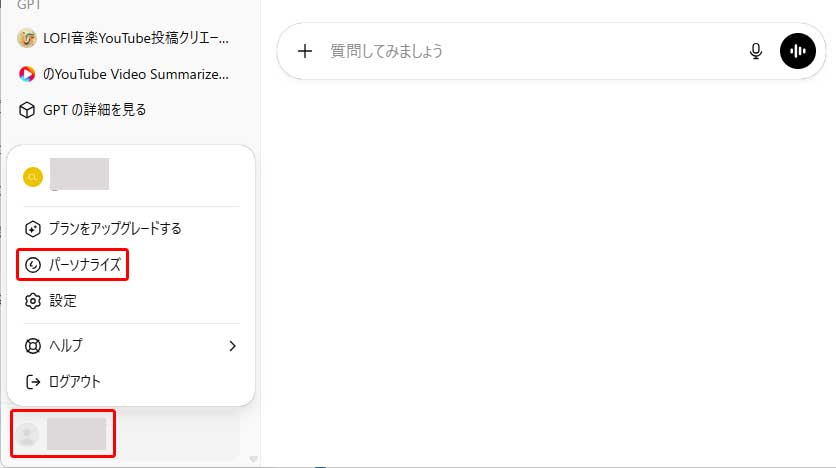This screenshot has width=836, height=468.
Task: Open 設定 from the account menu
Action: [x=131, y=301]
